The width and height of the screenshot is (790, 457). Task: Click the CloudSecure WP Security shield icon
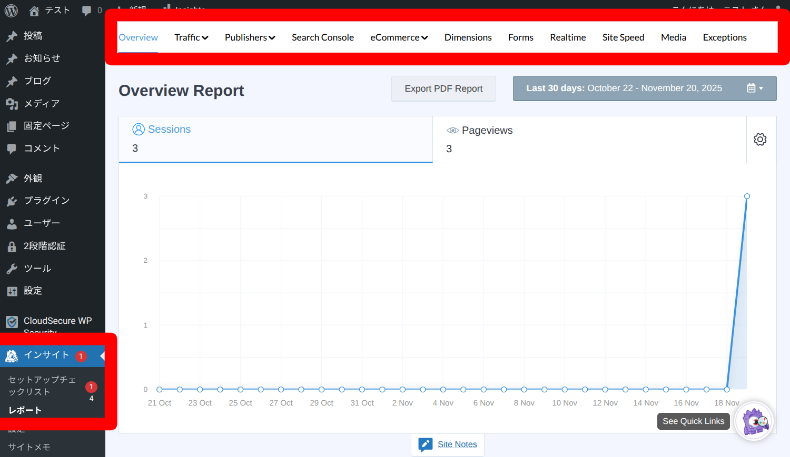(12, 322)
